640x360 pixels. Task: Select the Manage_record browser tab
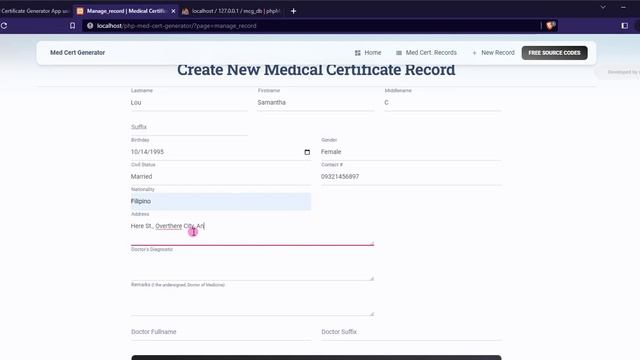pyautogui.click(x=126, y=11)
